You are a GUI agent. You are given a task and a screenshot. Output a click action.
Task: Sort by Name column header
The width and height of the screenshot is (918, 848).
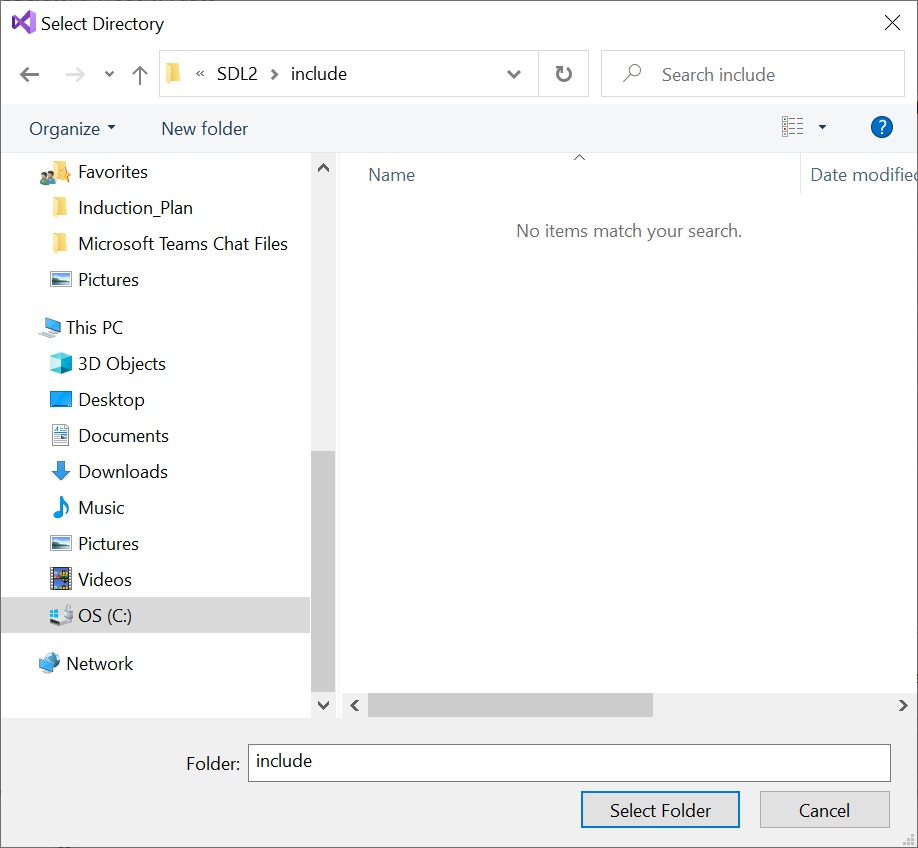click(x=392, y=175)
